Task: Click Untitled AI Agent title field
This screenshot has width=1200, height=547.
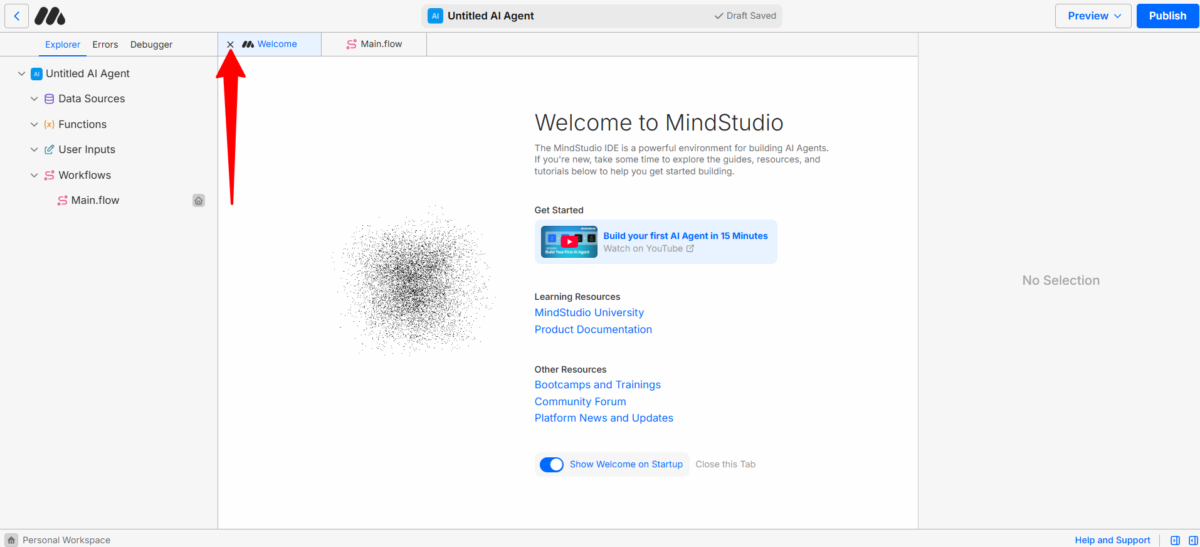Action: [602, 16]
